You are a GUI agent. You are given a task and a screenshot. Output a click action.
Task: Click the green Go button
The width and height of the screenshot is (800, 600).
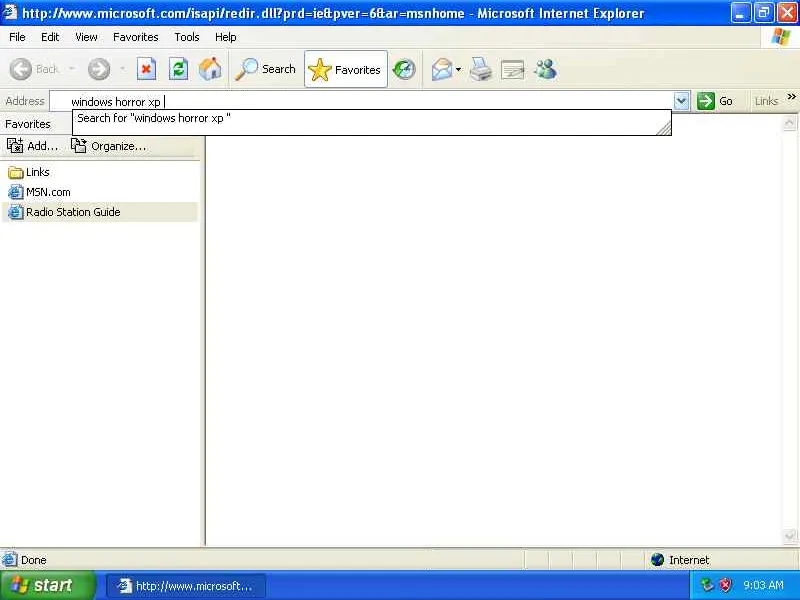point(715,101)
